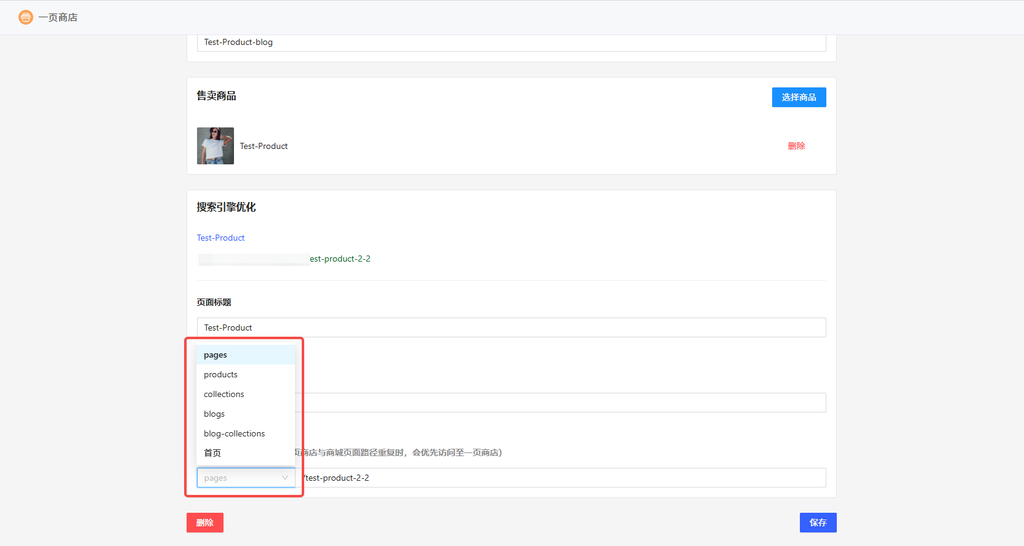Open the Test-Product thumbnail image
Screen dimensions: 1024x546
point(215,146)
